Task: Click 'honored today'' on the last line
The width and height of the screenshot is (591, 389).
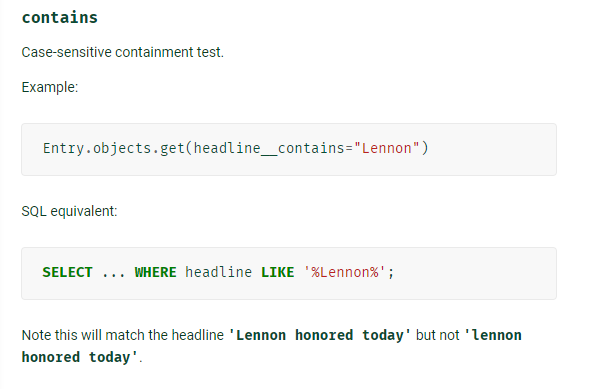Action: click(80, 357)
